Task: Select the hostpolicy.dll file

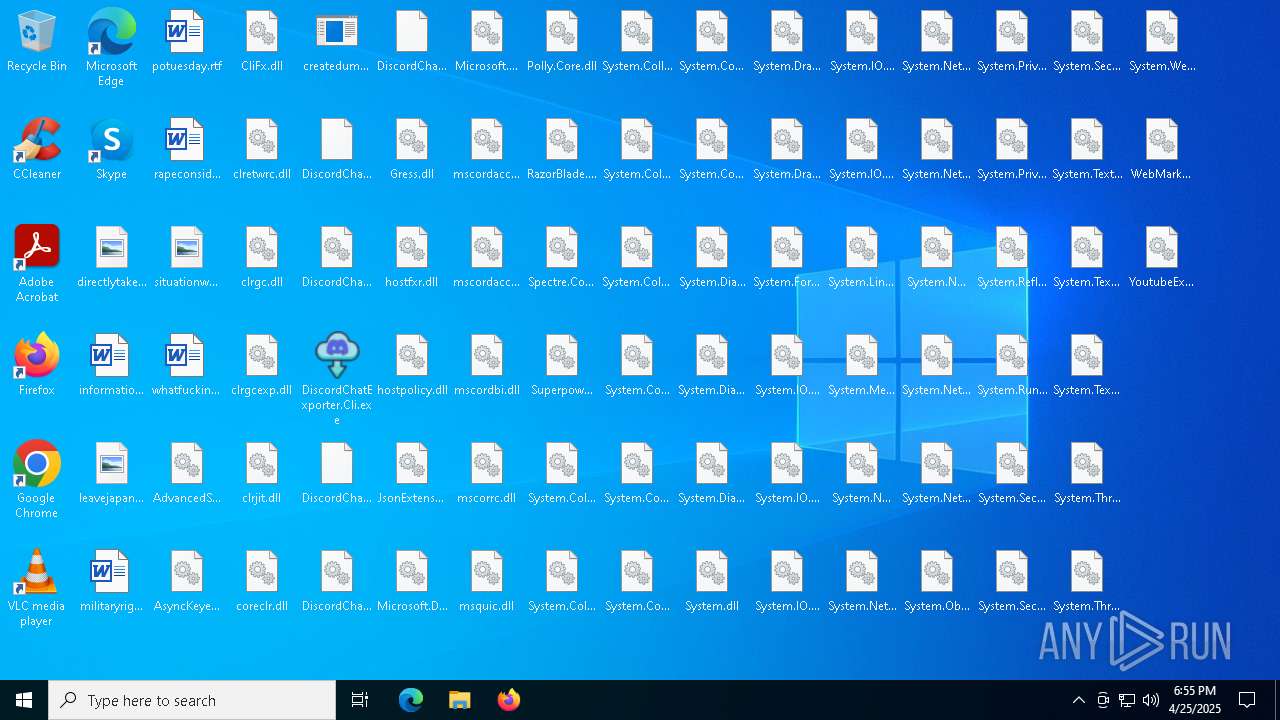Action: (x=412, y=366)
